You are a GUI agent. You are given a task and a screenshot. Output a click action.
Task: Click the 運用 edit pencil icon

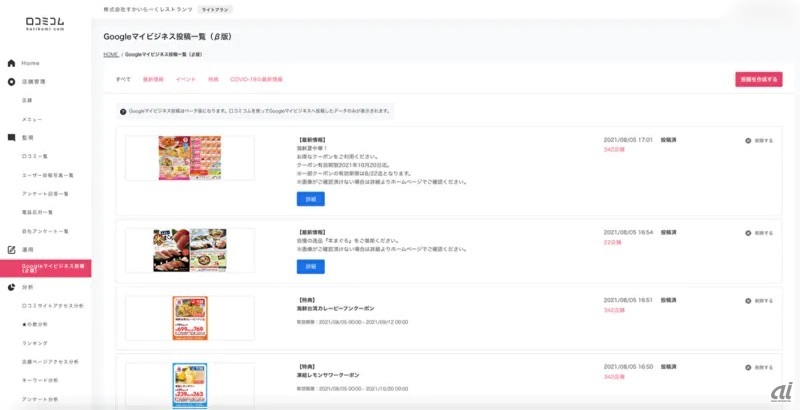(11, 250)
